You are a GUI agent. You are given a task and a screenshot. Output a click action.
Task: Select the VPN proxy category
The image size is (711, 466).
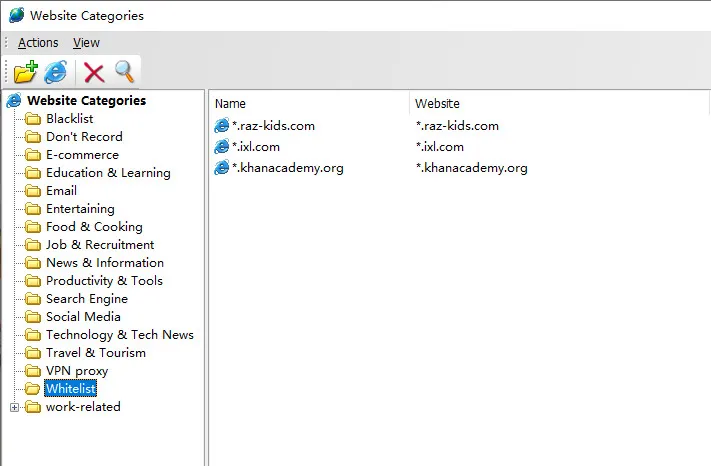(x=77, y=371)
